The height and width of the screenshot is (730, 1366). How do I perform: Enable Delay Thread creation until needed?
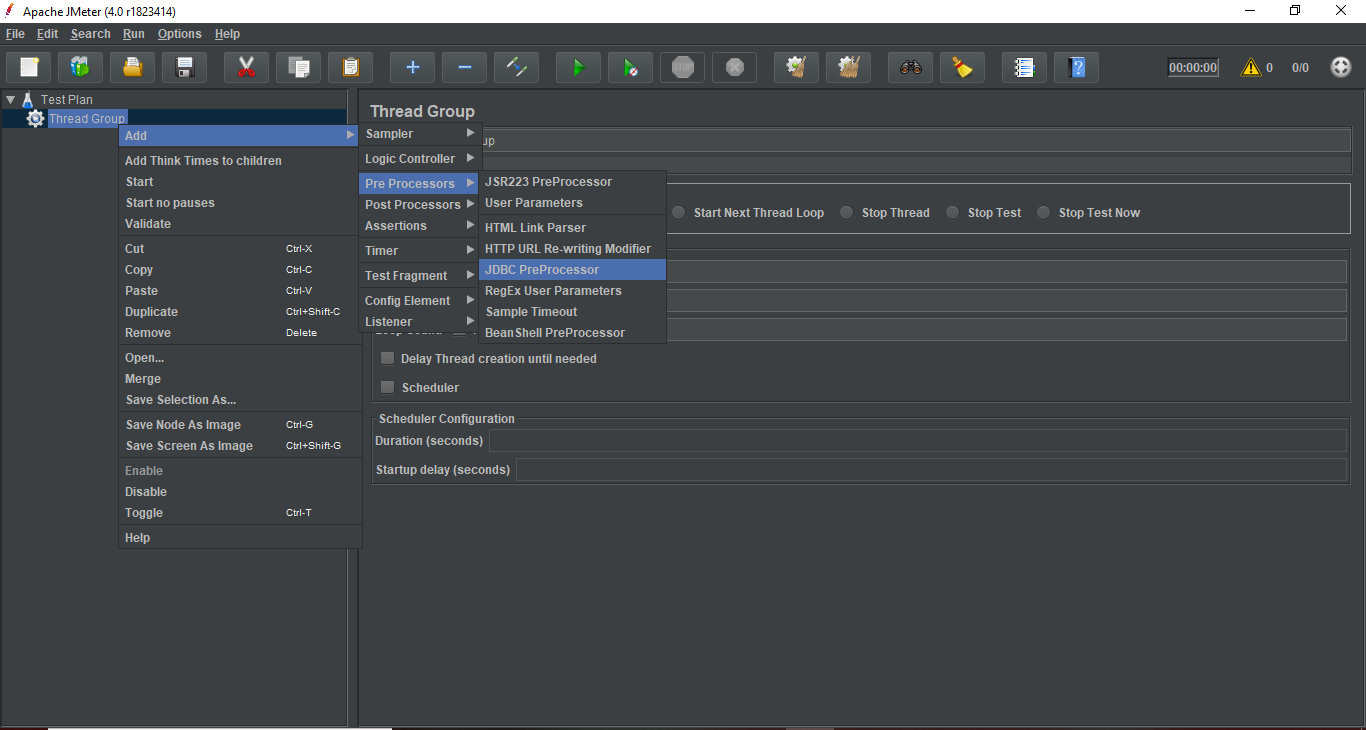pyautogui.click(x=388, y=358)
